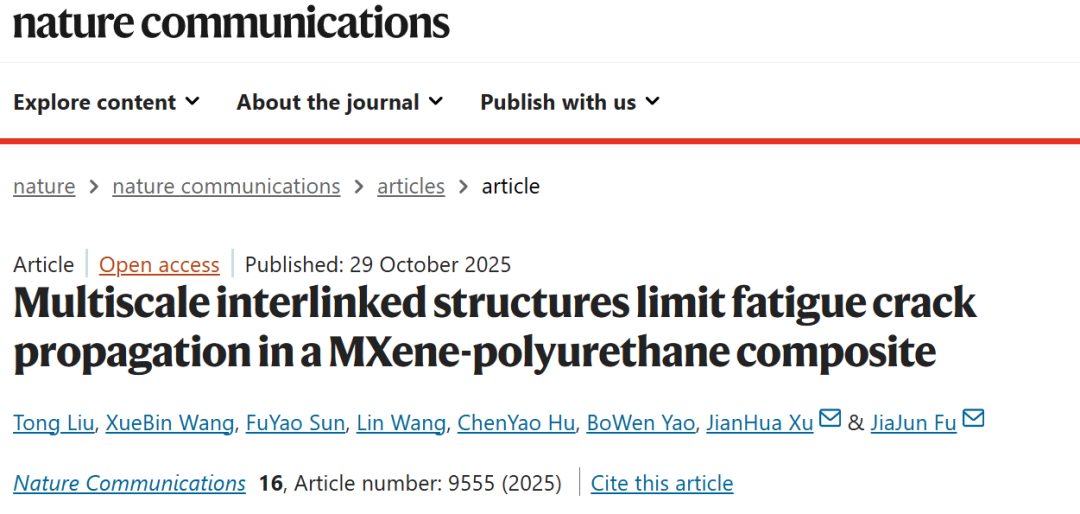The image size is (1080, 514).
Task: Select author XueBin Wang
Action: pos(171,423)
